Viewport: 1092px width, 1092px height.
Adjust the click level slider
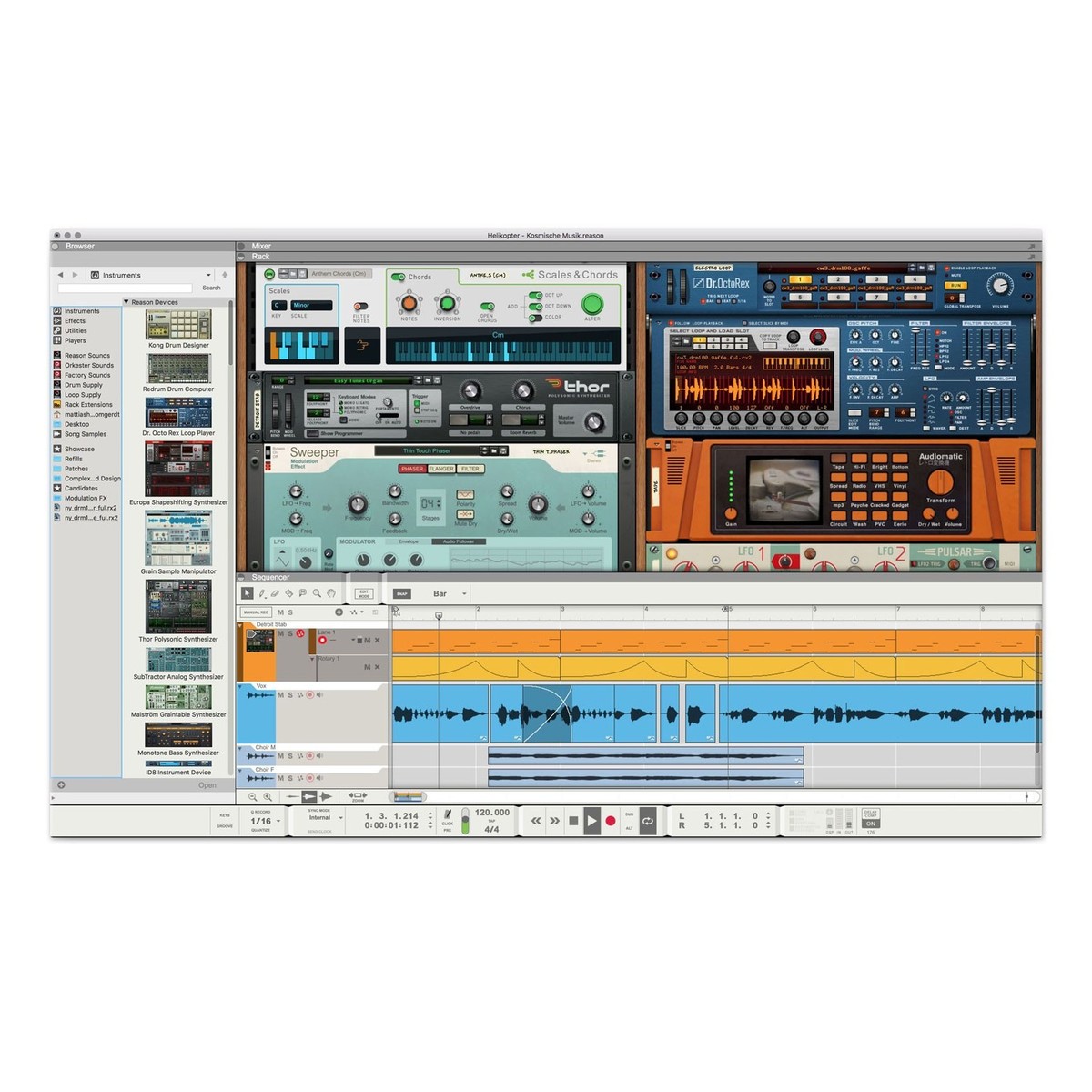click(465, 821)
